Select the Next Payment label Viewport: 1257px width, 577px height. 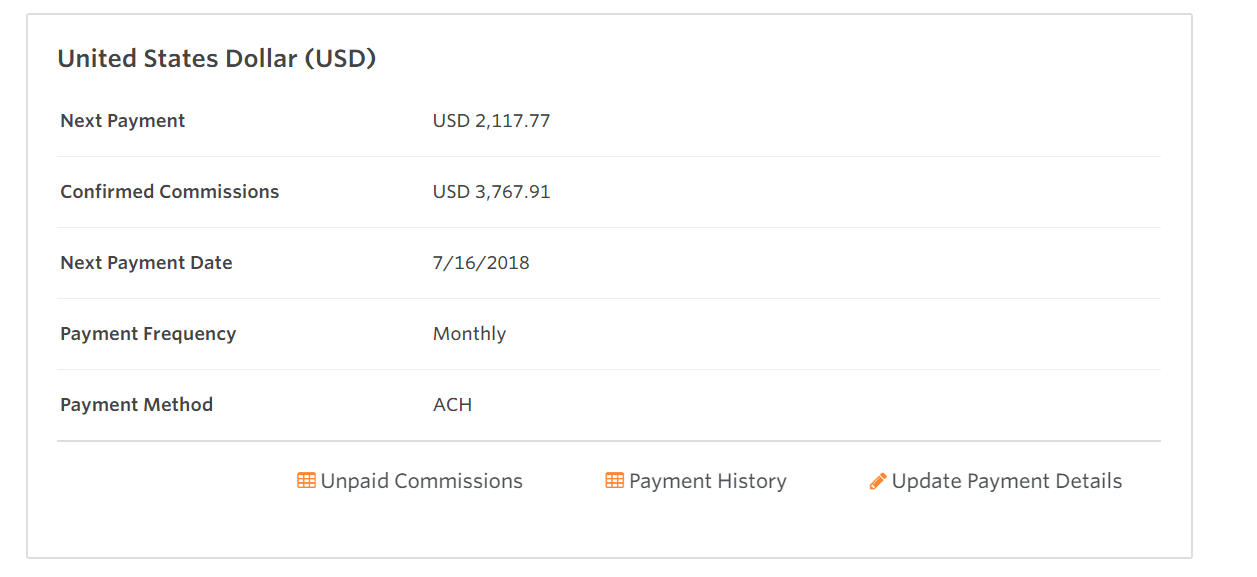(x=122, y=121)
